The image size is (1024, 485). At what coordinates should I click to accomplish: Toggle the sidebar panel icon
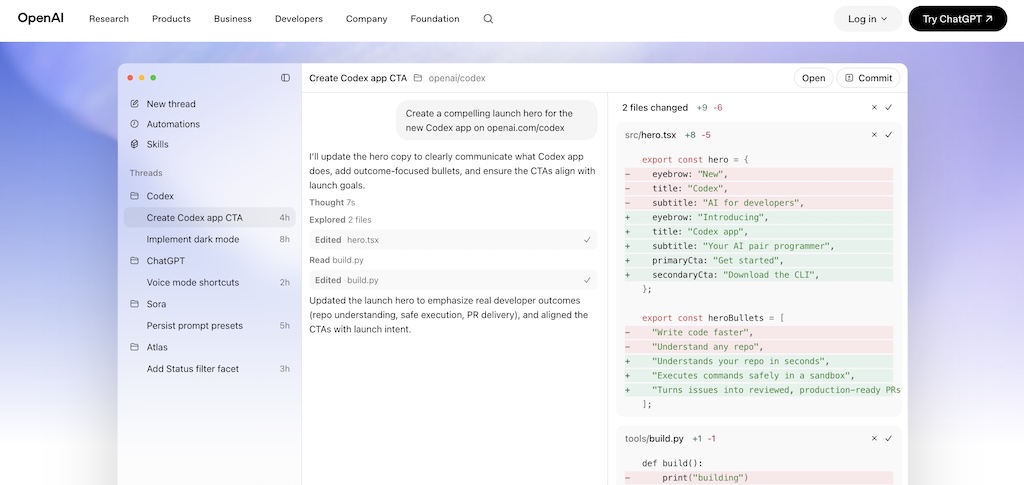(x=285, y=78)
